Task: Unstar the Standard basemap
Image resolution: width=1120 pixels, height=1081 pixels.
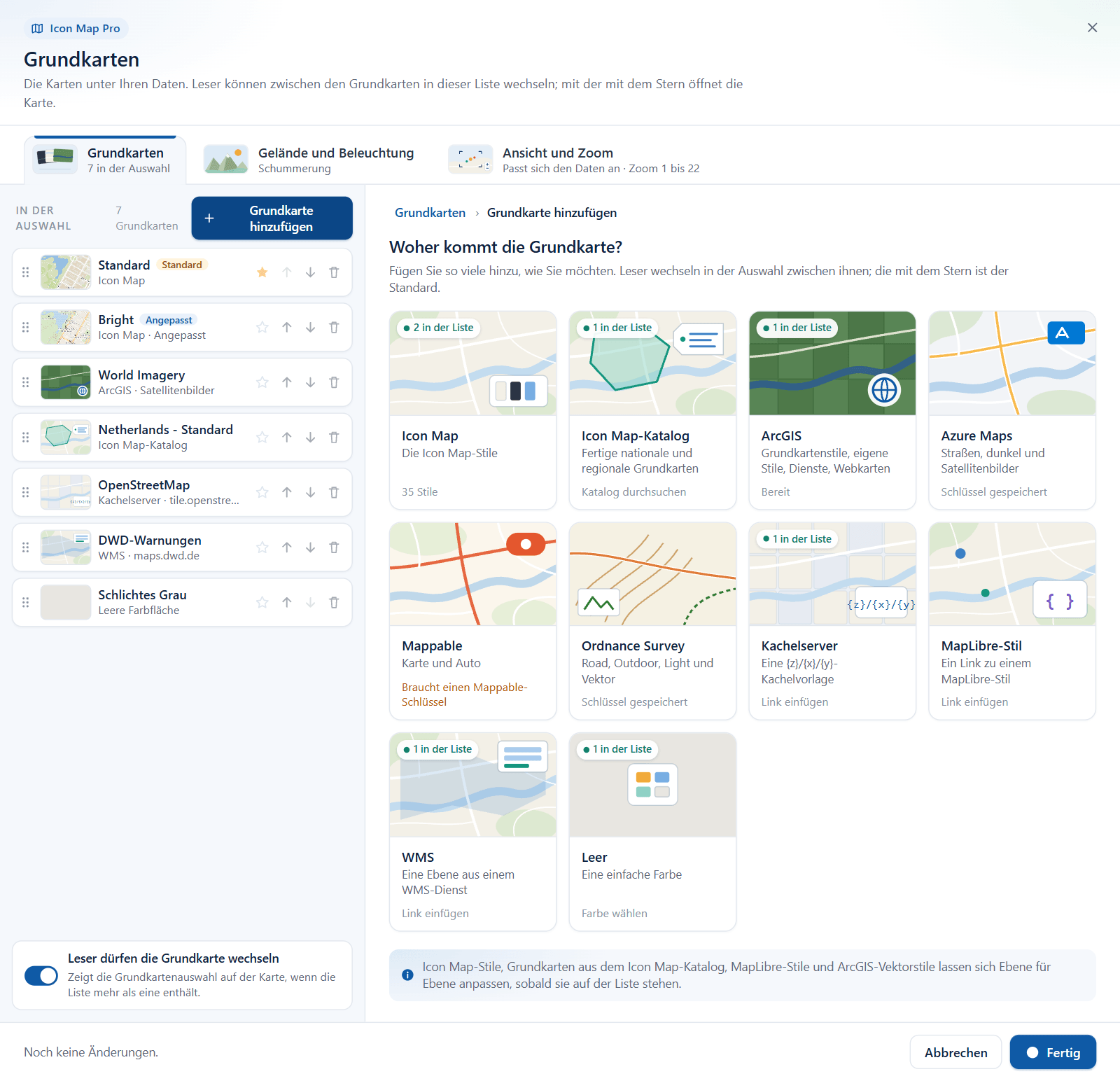Action: (262, 272)
